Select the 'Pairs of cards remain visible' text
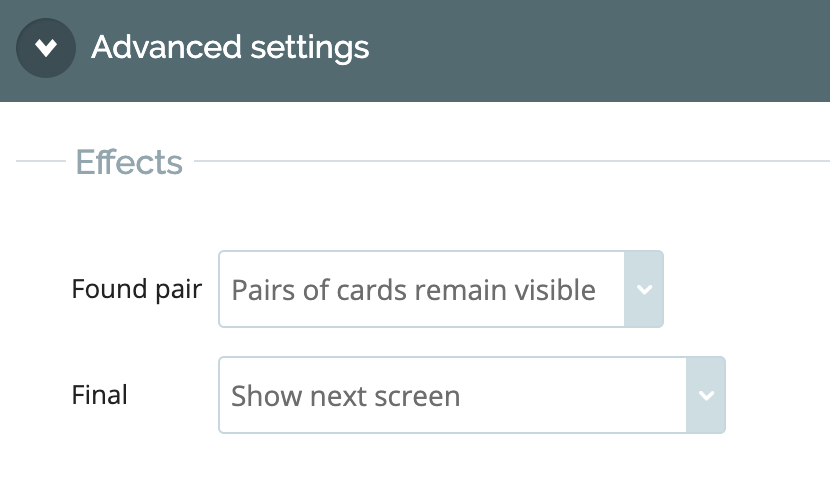Image resolution: width=830 pixels, height=504 pixels. (413, 290)
